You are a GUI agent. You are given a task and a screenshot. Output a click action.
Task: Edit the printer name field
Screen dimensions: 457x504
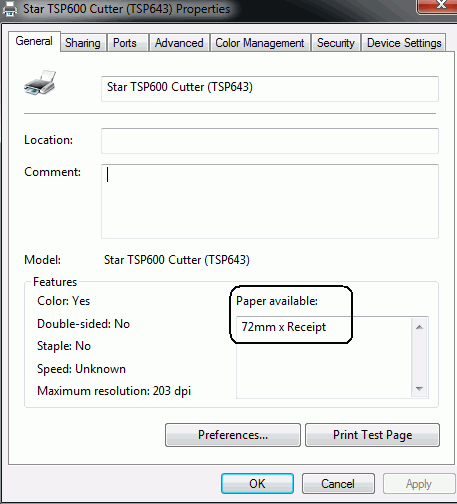tap(270, 89)
